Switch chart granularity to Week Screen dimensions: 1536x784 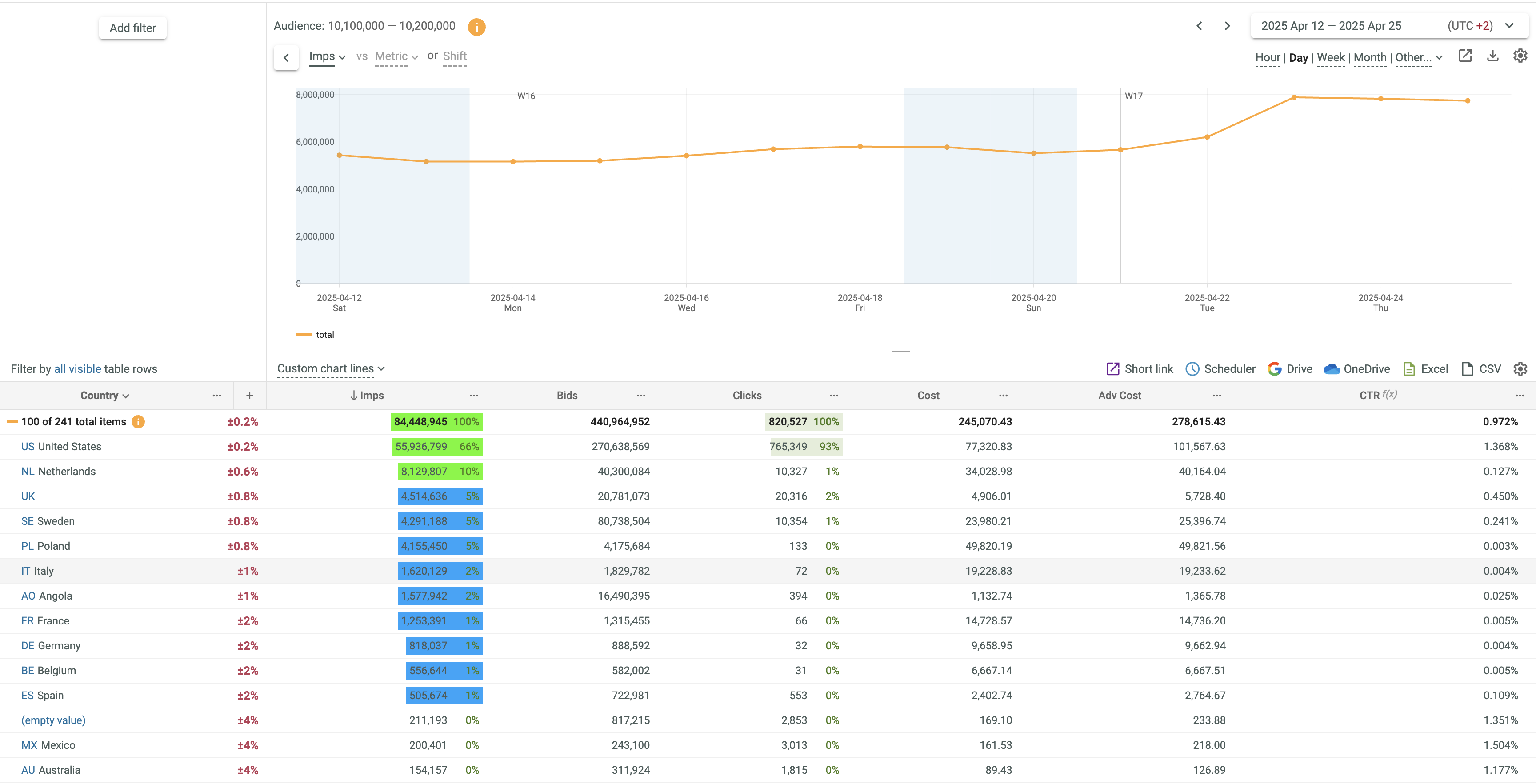1330,58
